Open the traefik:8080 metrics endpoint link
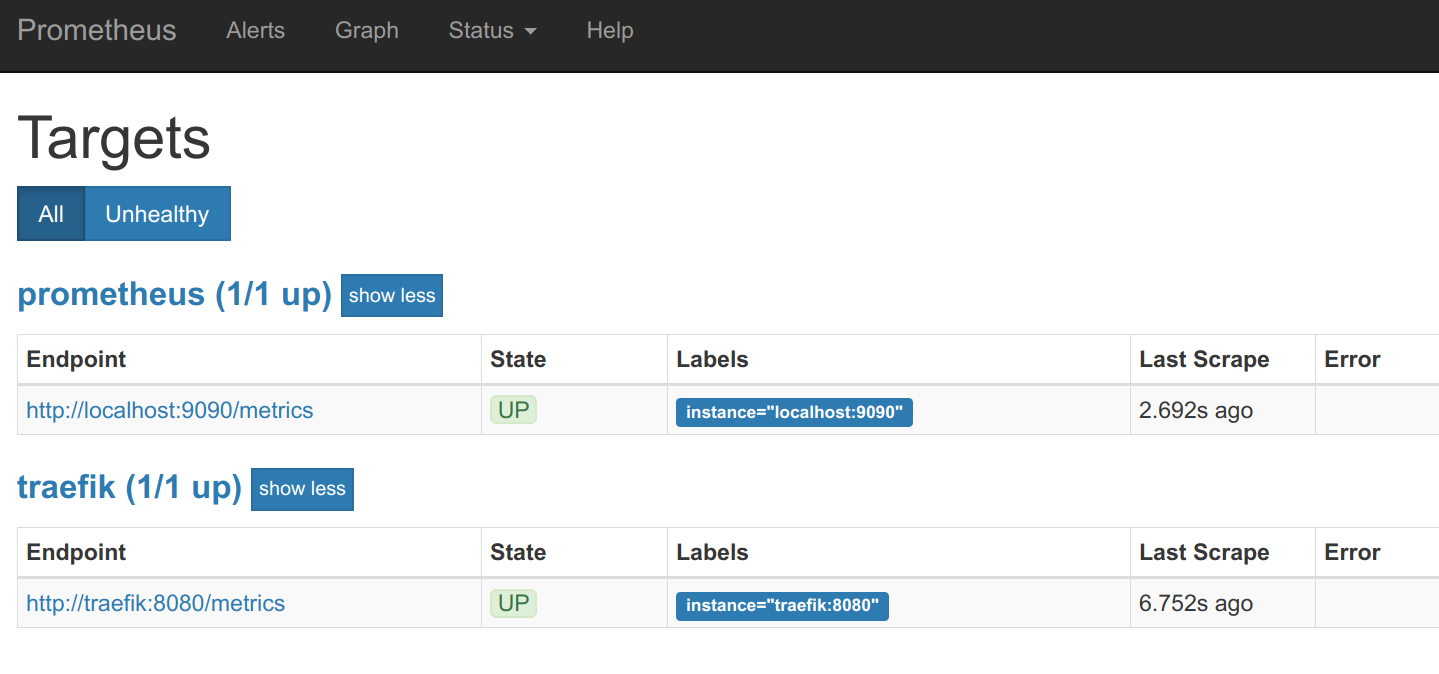 click(x=155, y=603)
